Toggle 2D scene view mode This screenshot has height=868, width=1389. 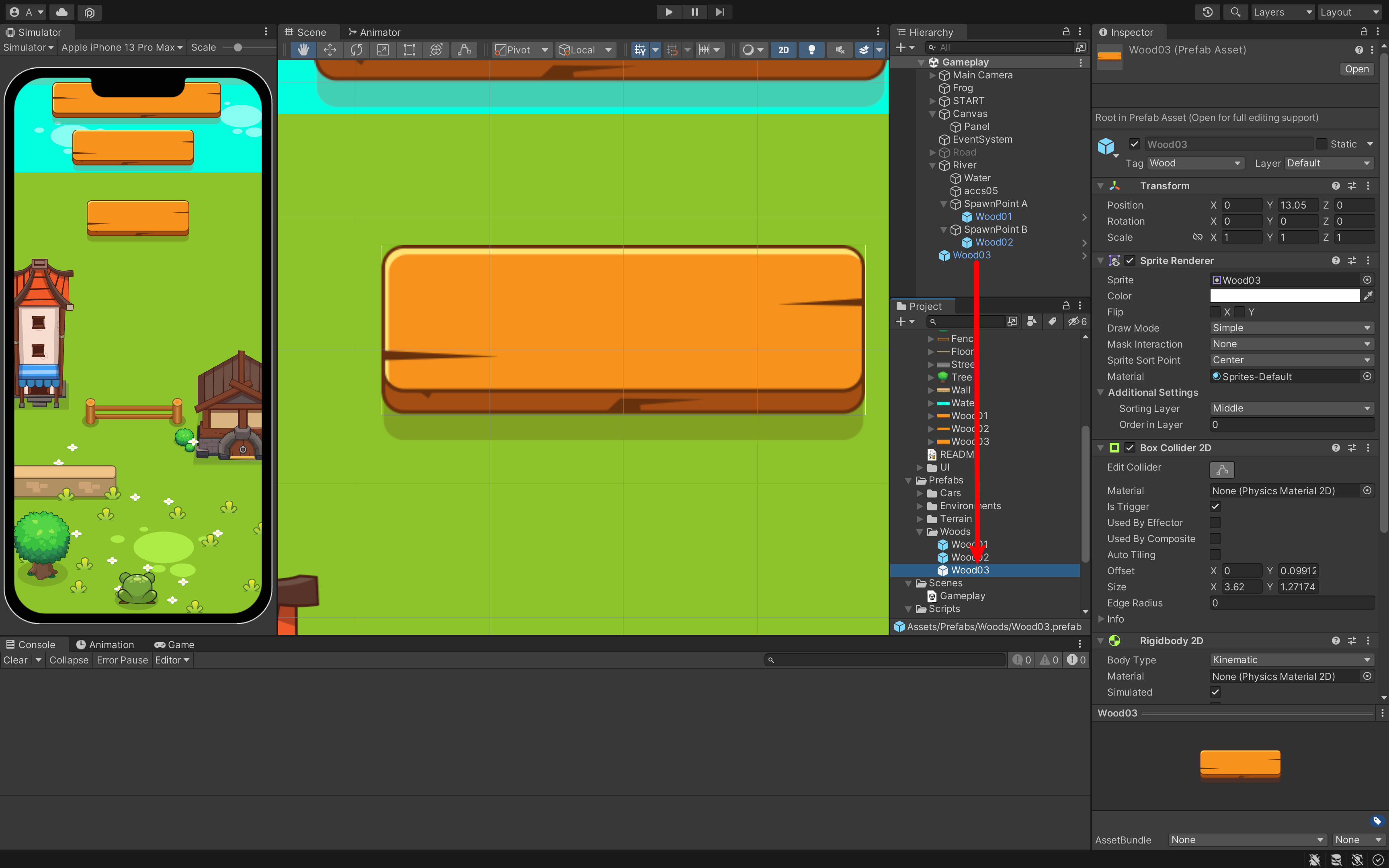point(783,50)
